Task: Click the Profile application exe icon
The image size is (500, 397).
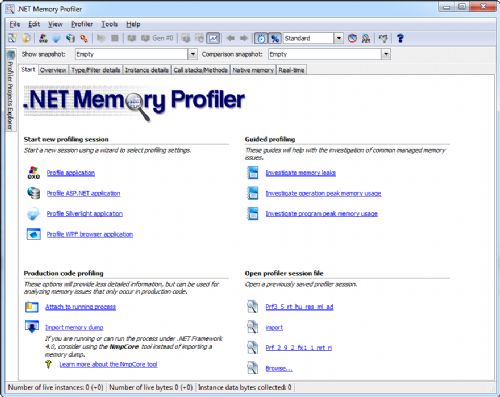Action: [33, 173]
